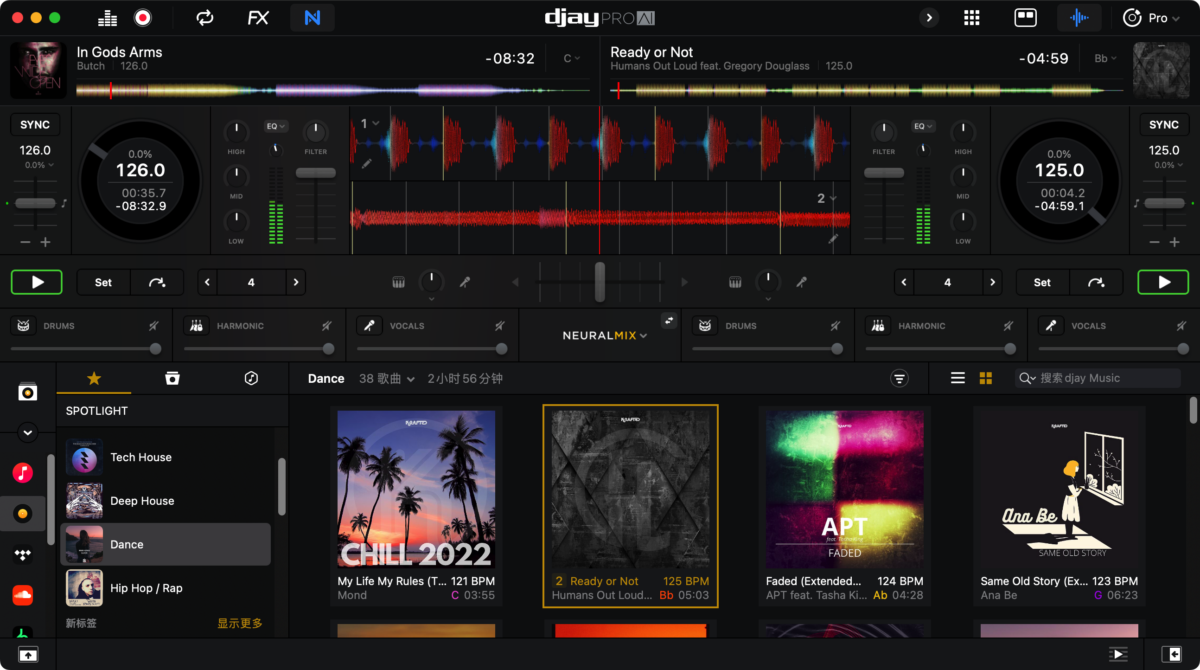Select the Spotlight star tab

(x=94, y=378)
